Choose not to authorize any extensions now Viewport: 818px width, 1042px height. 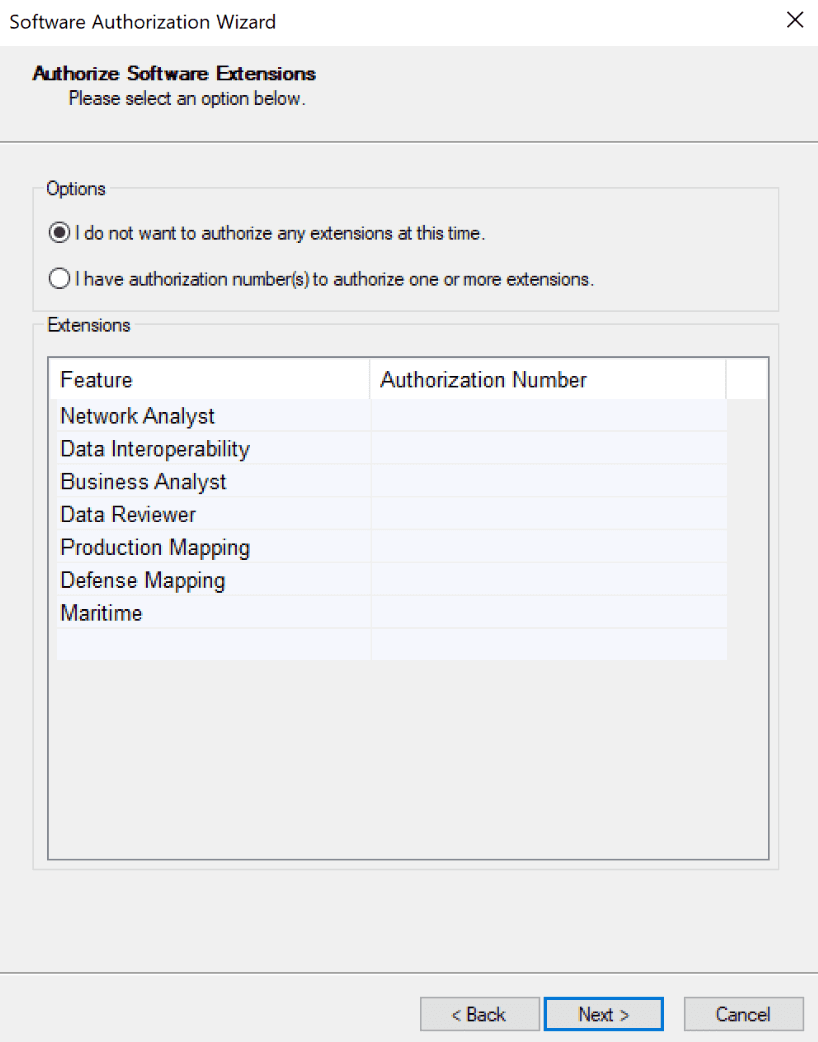pyautogui.click(x=59, y=232)
